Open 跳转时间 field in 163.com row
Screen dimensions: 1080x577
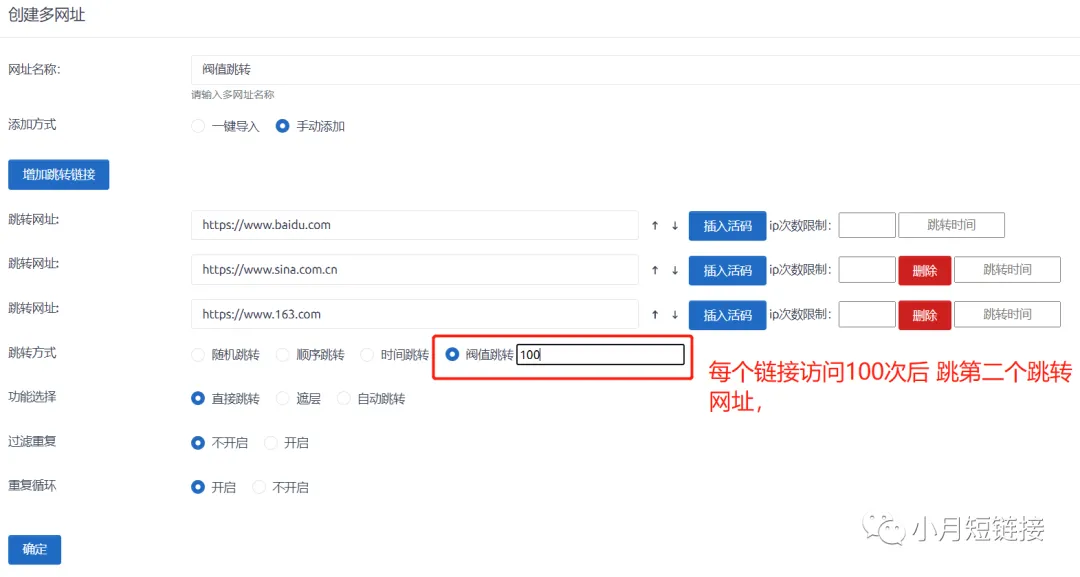pos(1007,315)
